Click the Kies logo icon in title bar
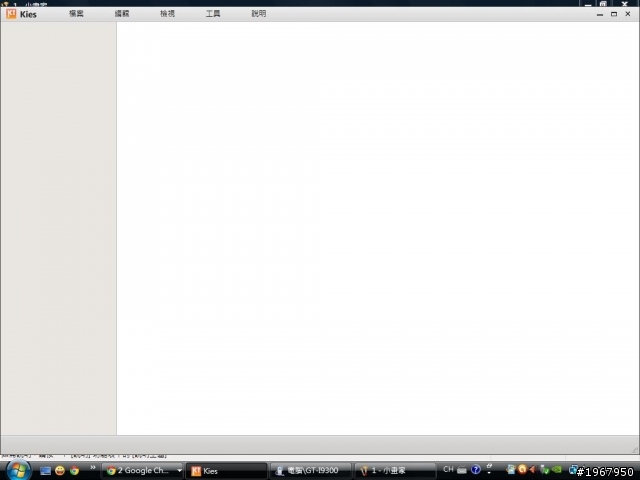The height and width of the screenshot is (480, 640). (x=11, y=13)
